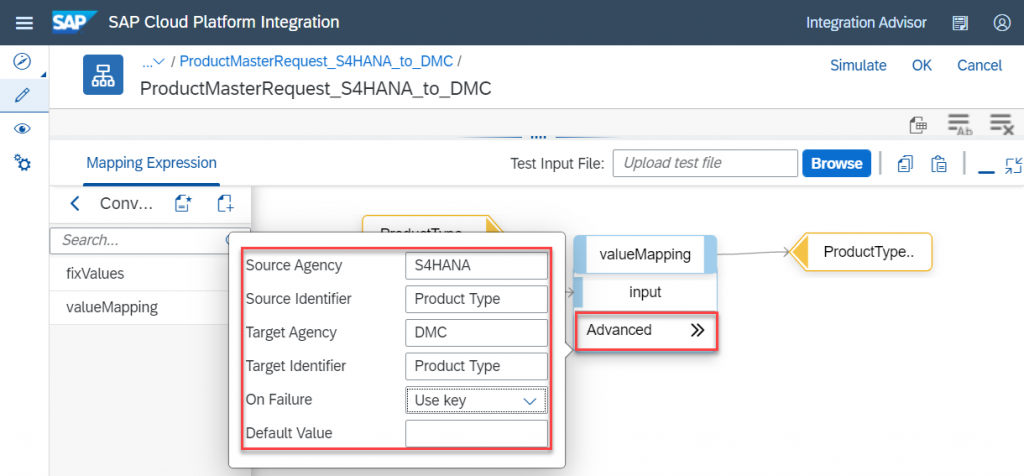Screen dimensions: 1024x476
Task: Click the text lines Ab toolbar icon
Action: click(961, 125)
